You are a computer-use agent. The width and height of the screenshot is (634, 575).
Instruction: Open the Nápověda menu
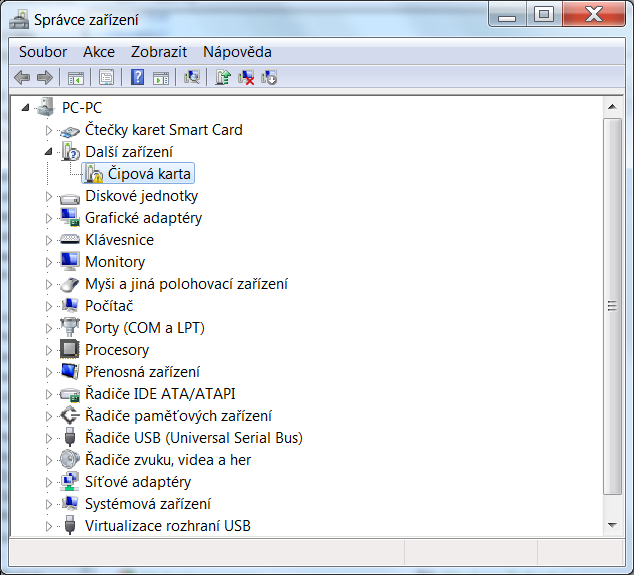point(237,52)
